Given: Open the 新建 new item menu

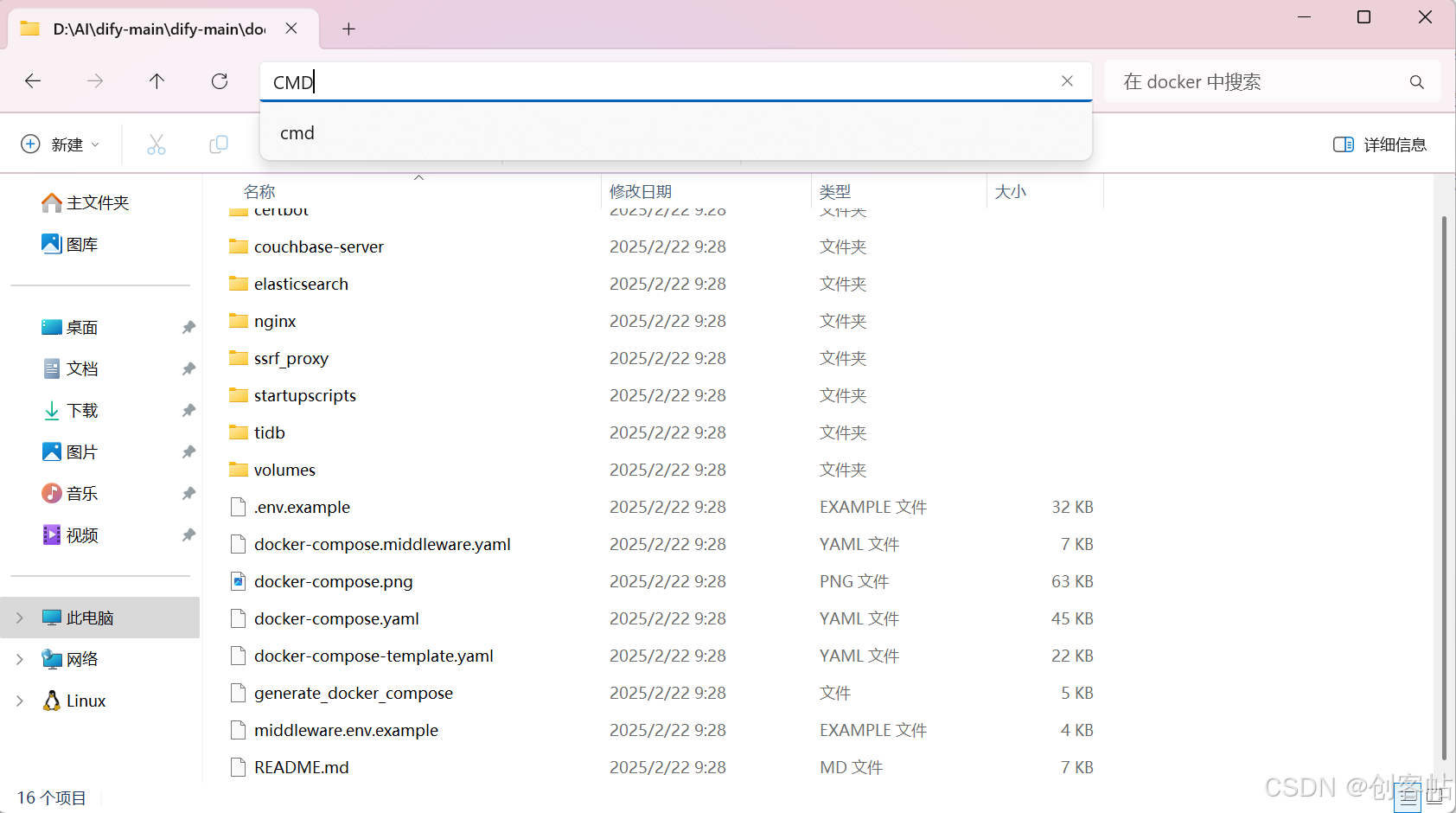Looking at the screenshot, I should 61,144.
